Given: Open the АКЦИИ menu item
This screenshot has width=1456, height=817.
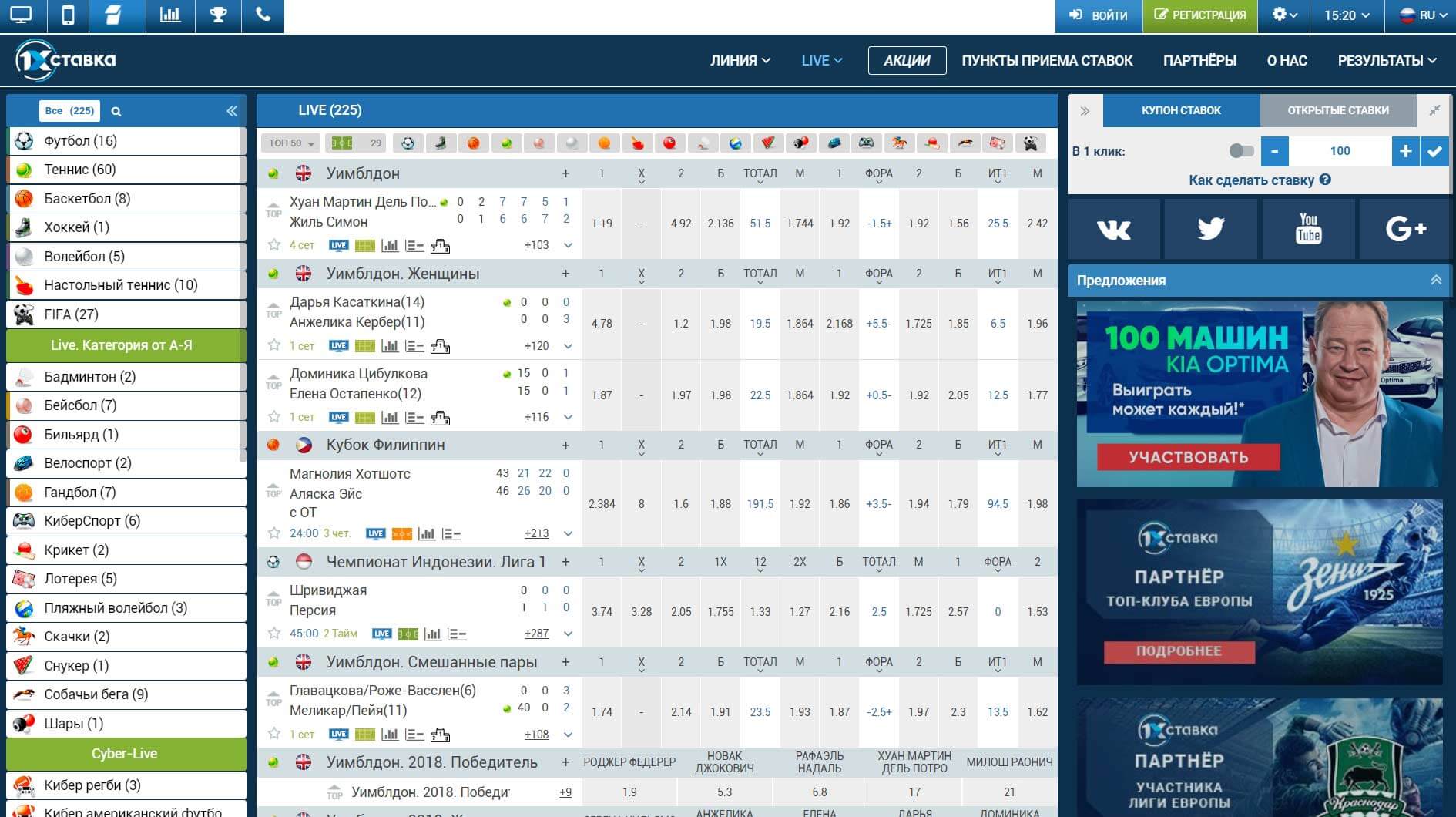Looking at the screenshot, I should click(x=907, y=61).
